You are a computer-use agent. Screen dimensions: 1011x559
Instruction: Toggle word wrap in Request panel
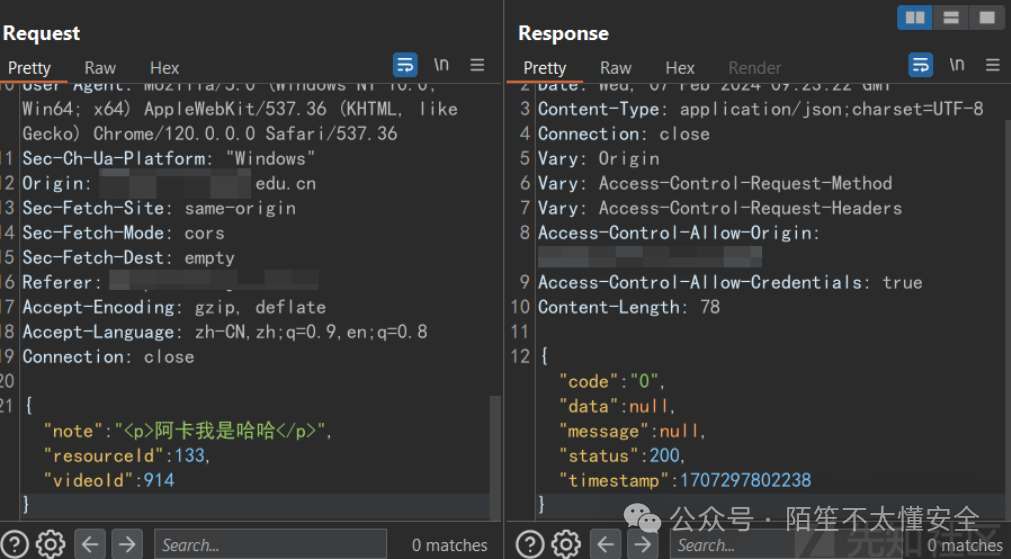(x=405, y=64)
